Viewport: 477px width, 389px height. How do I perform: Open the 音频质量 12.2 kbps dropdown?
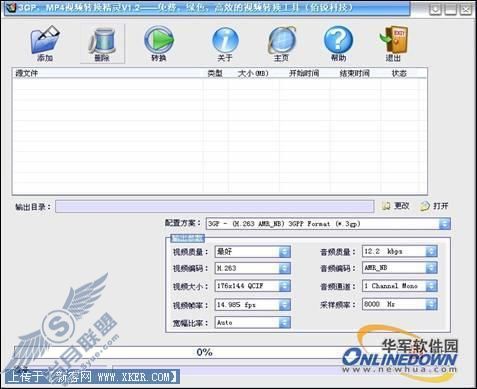coord(431,251)
